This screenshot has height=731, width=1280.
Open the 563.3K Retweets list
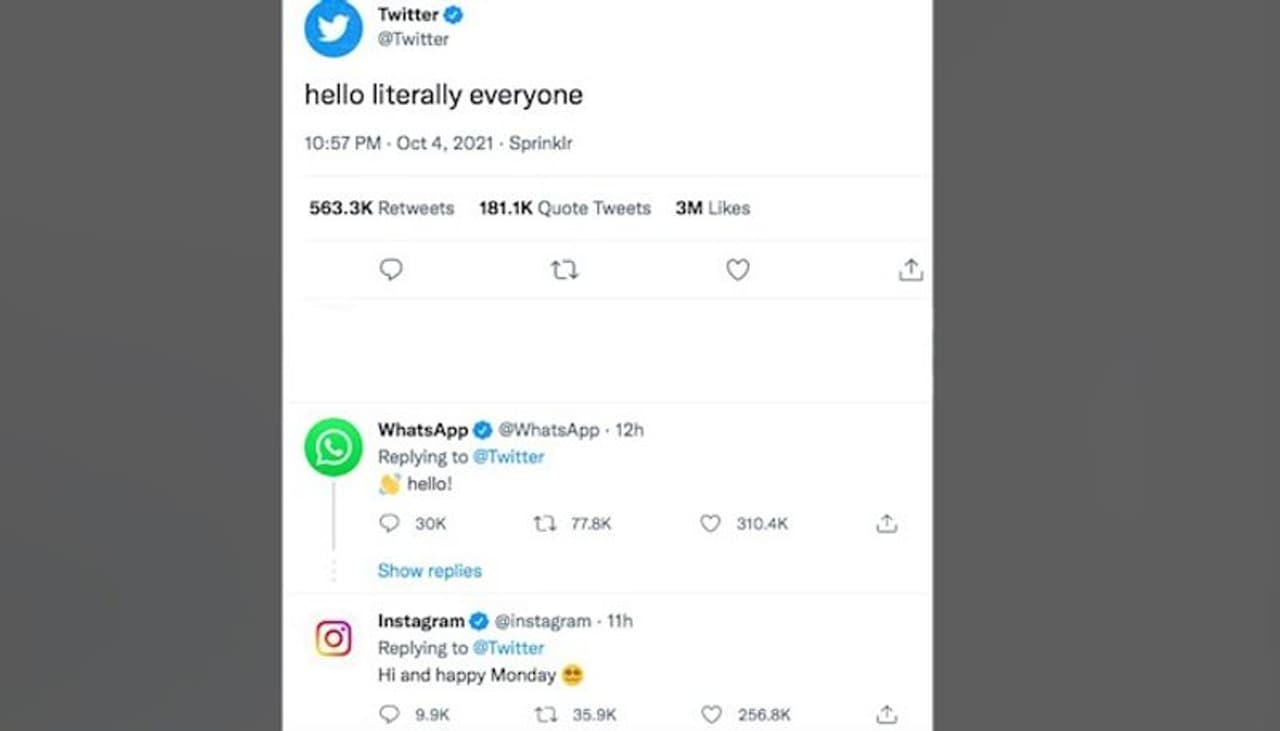click(381, 208)
